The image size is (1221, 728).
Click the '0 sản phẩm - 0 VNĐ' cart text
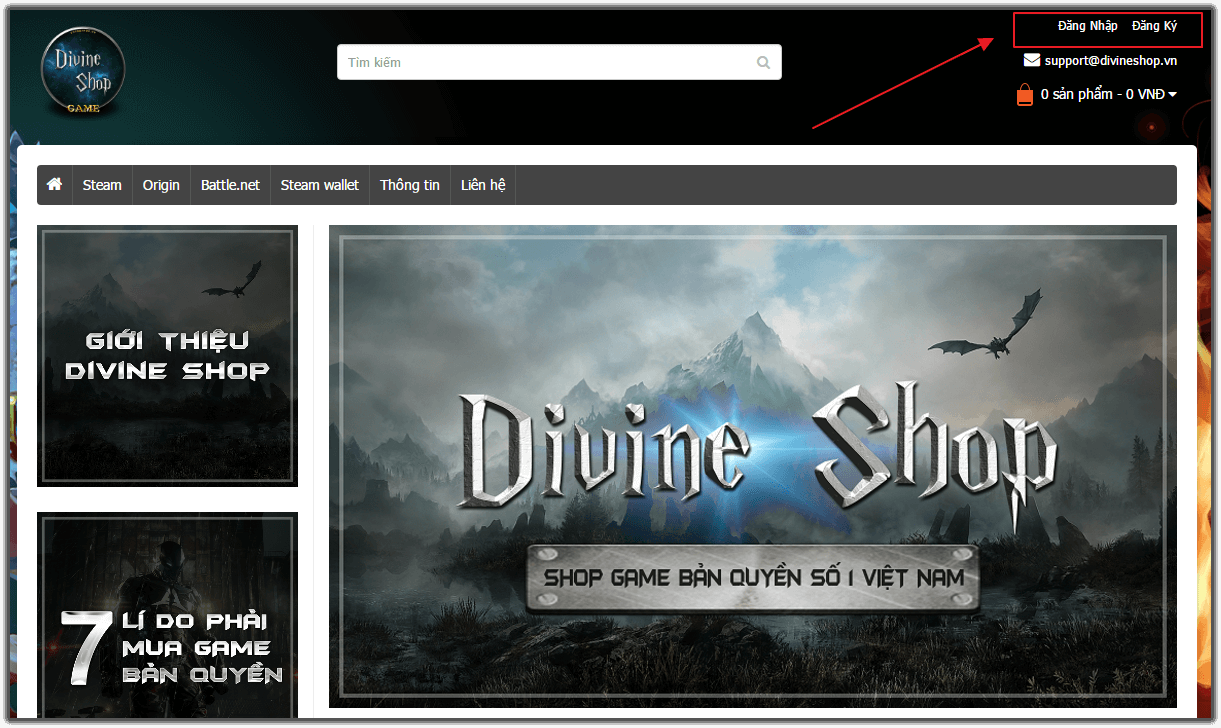point(1102,94)
